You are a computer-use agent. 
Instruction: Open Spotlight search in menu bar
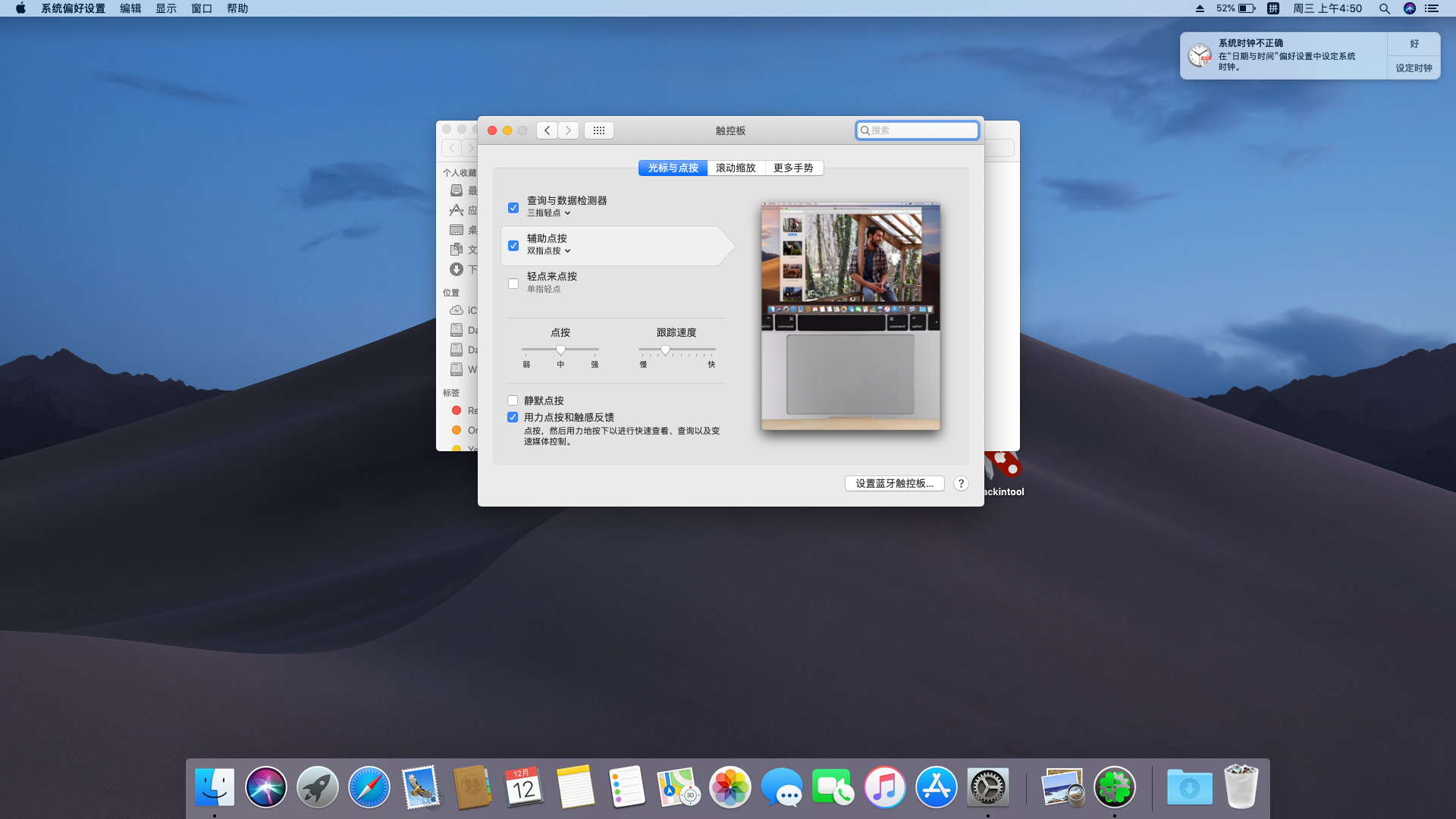[x=1384, y=8]
